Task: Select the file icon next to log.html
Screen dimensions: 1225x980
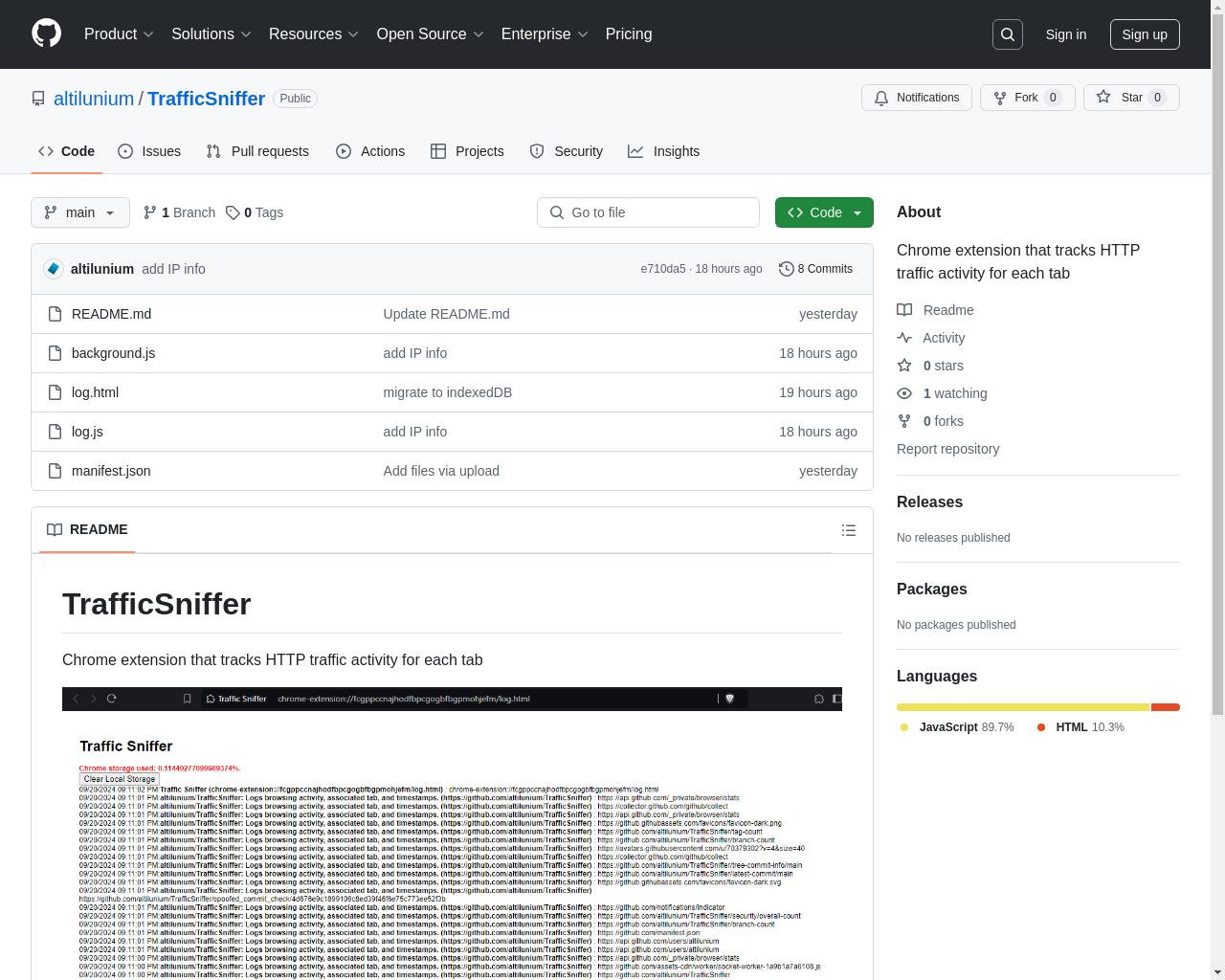Action: coord(55,392)
